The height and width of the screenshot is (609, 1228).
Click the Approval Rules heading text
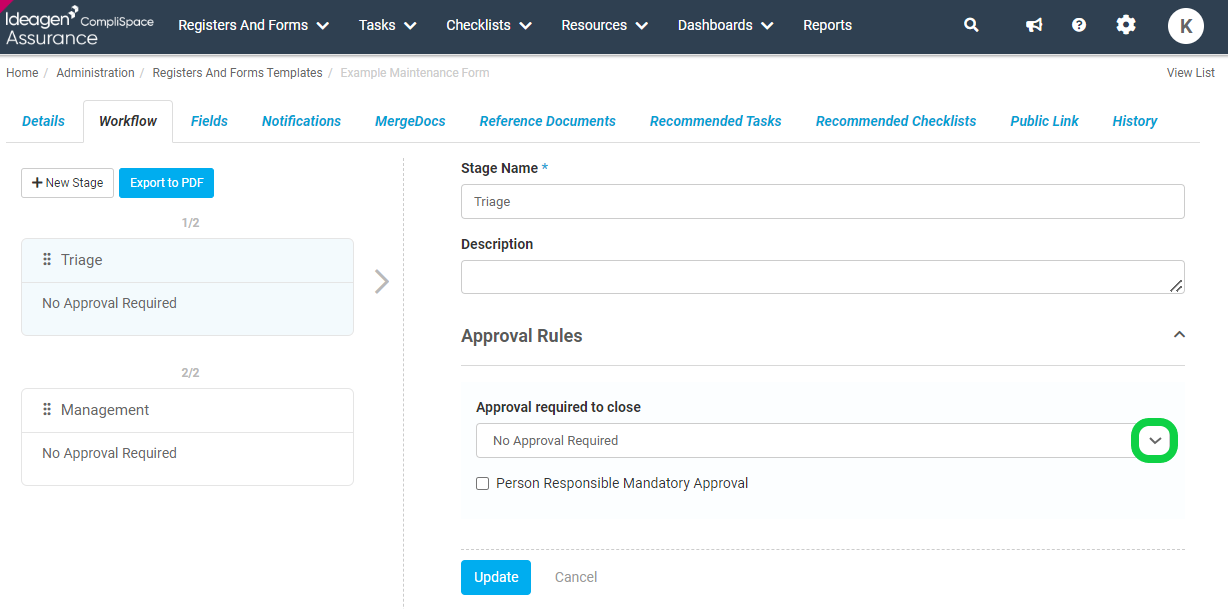tap(522, 336)
